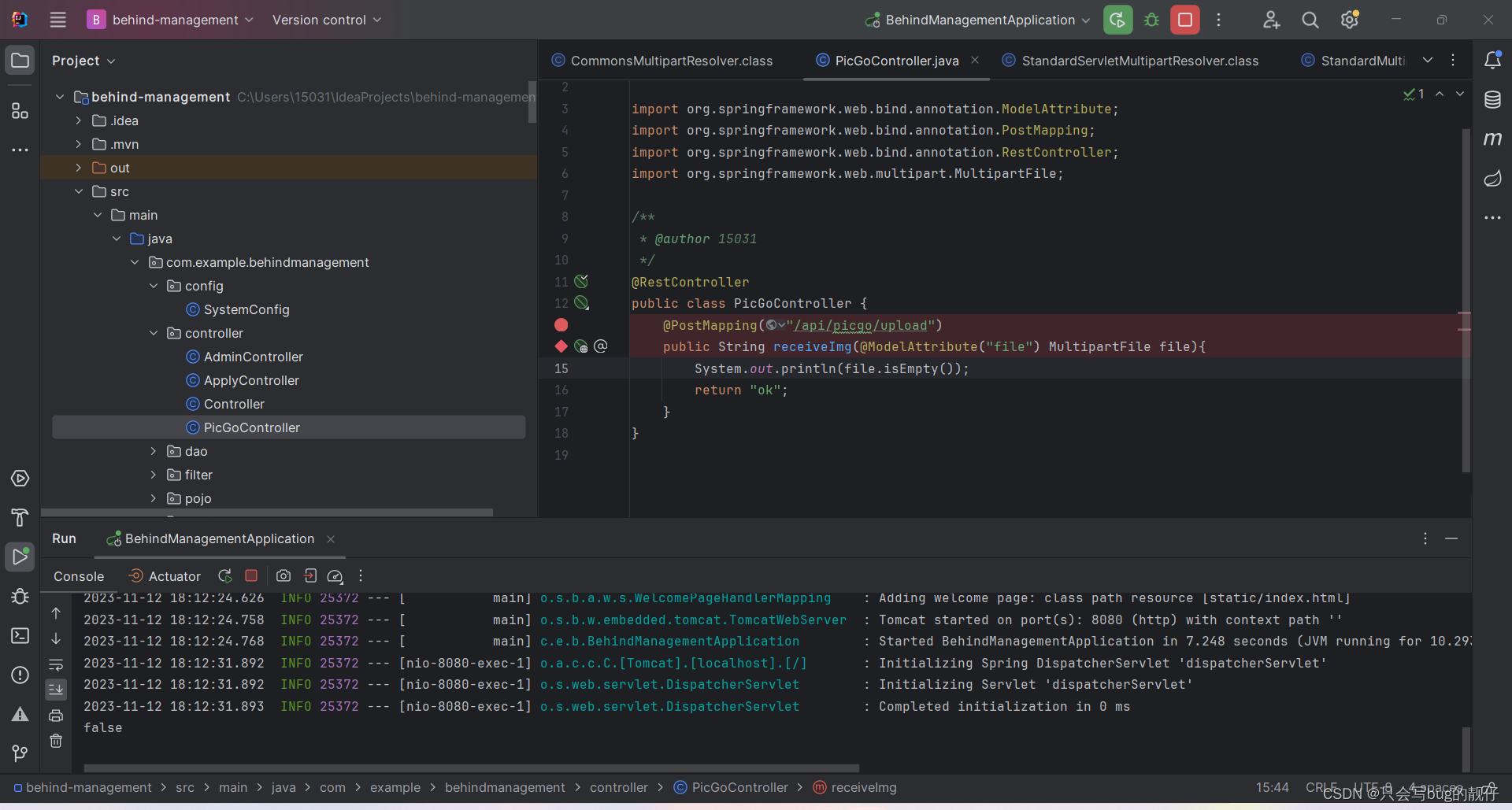Open the BehindManagementApplication run configuration dropdown
Screen dimensions: 1512x810
click(977, 20)
